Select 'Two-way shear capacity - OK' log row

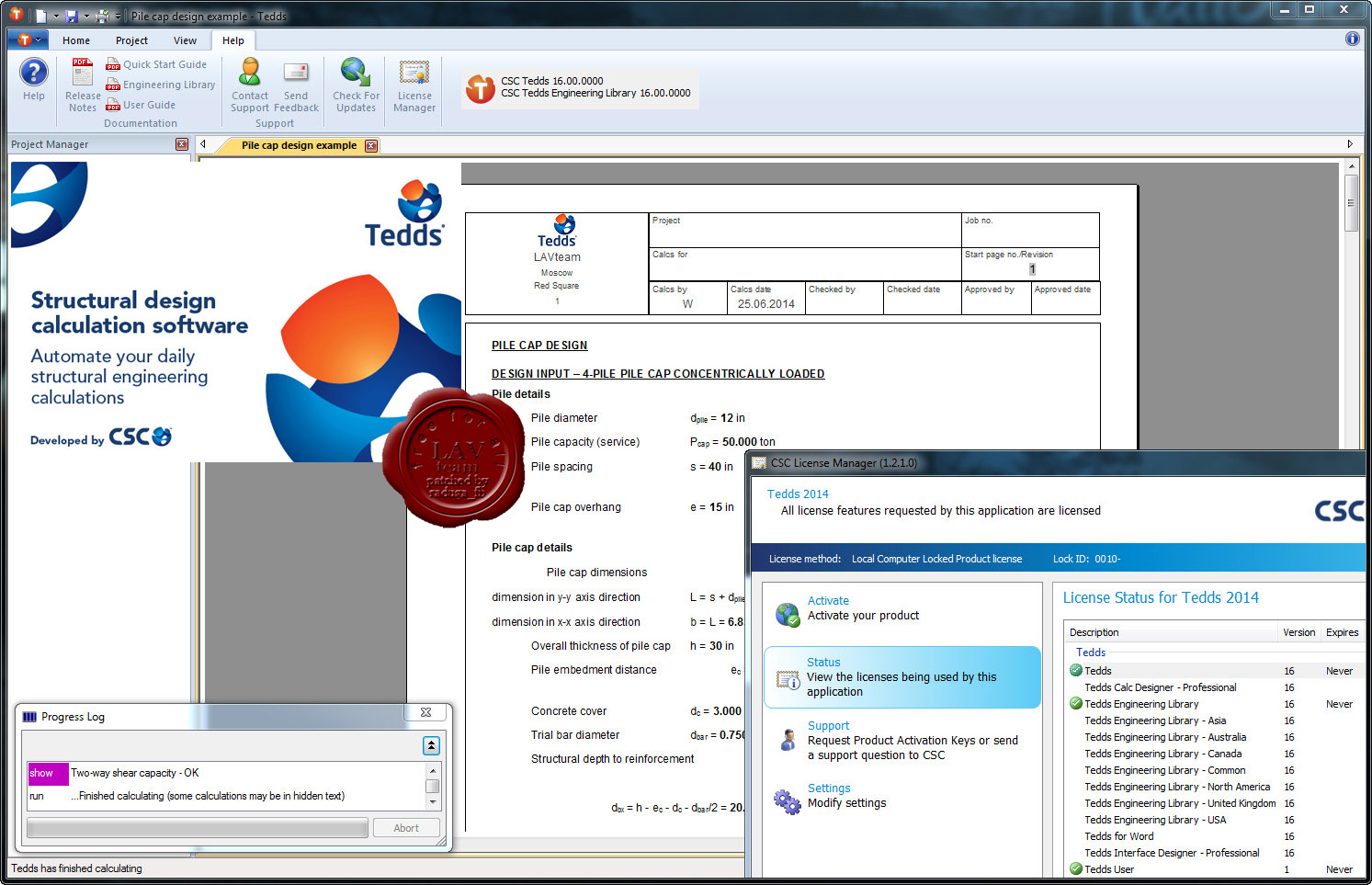(x=226, y=773)
